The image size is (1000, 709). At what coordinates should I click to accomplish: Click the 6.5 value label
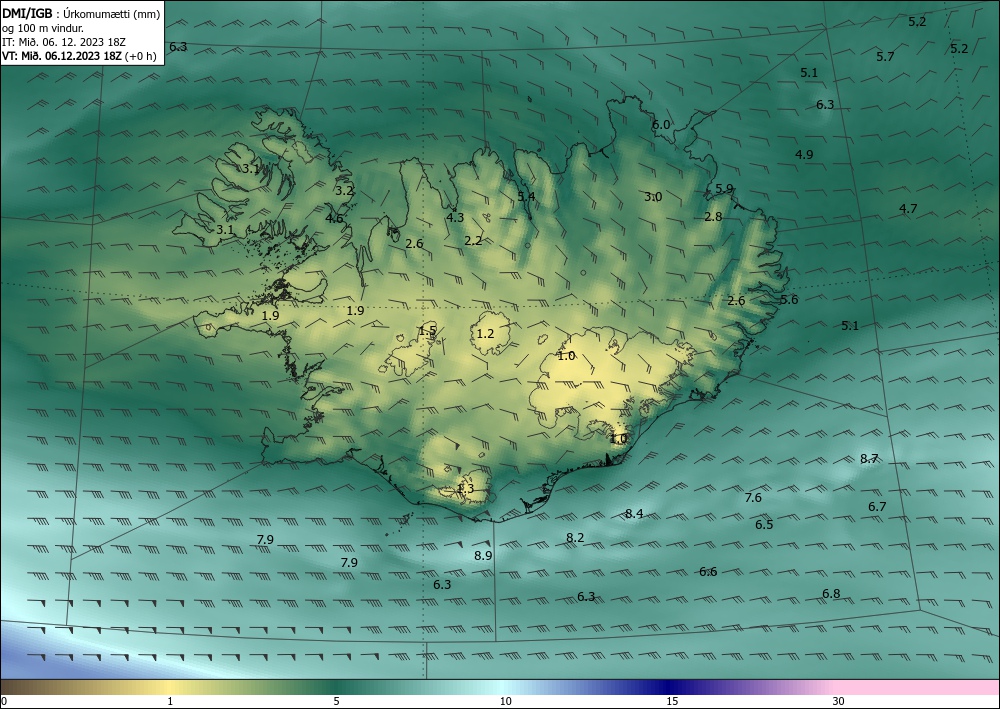(x=764, y=524)
